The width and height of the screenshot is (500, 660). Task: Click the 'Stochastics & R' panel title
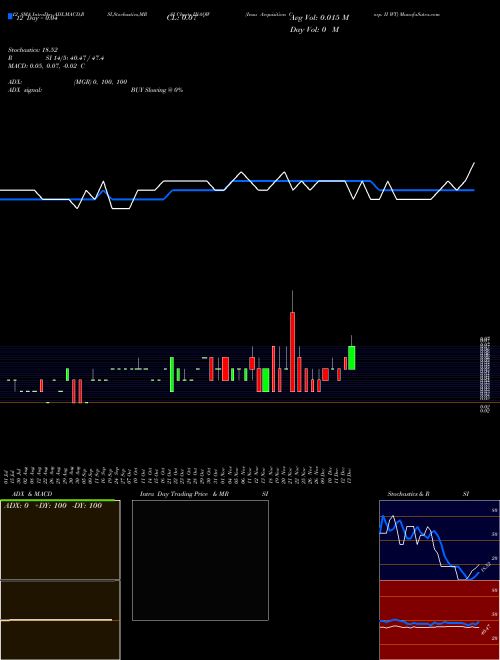pos(409,494)
